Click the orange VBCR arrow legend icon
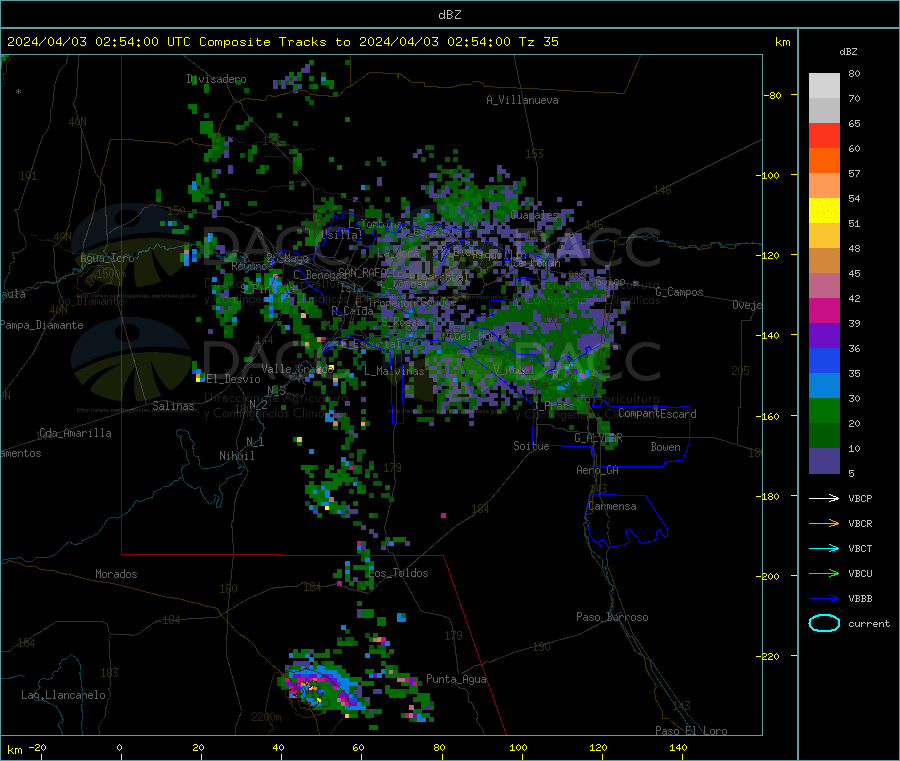900x761 pixels. [x=824, y=523]
